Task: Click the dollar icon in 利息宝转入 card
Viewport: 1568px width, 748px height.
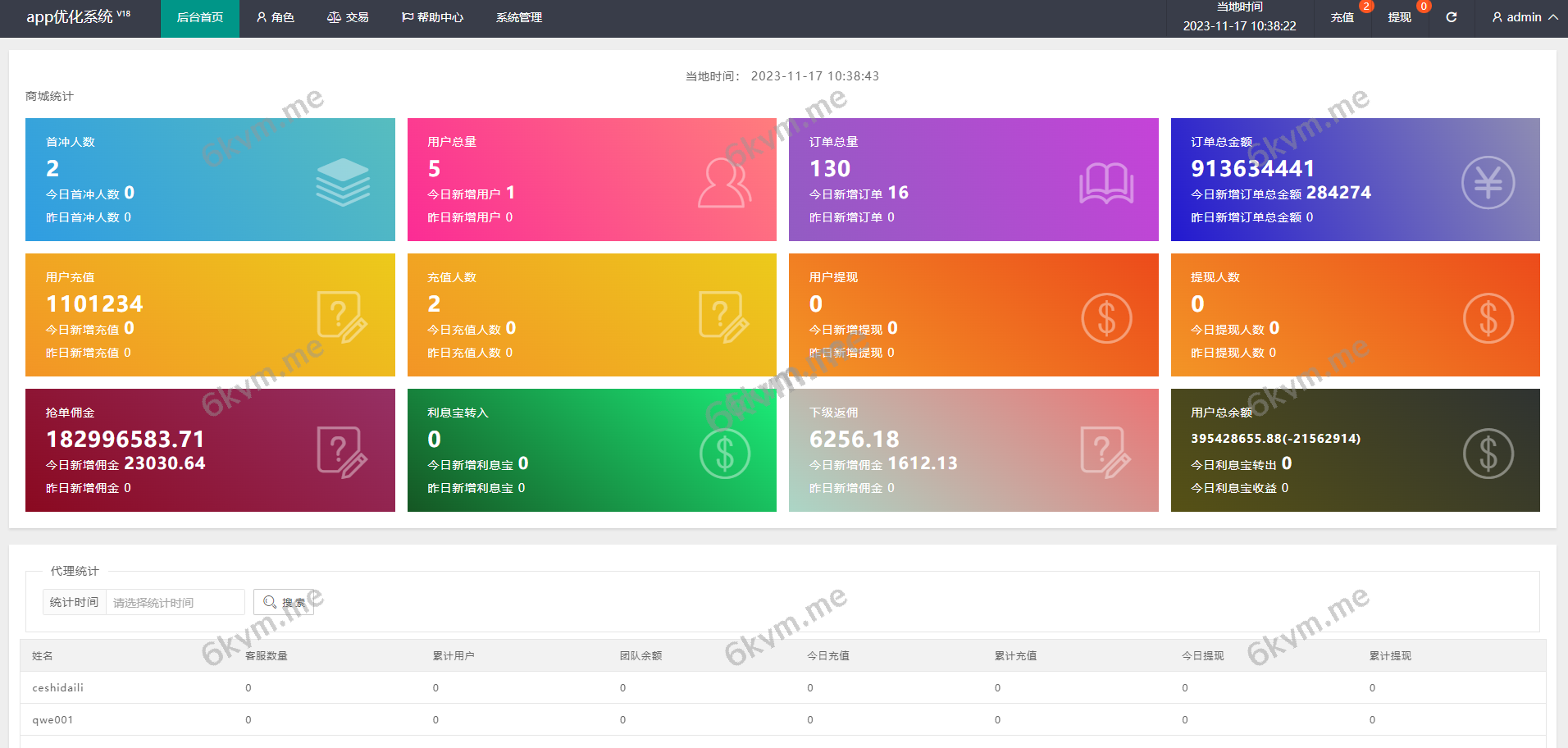Action: click(724, 454)
